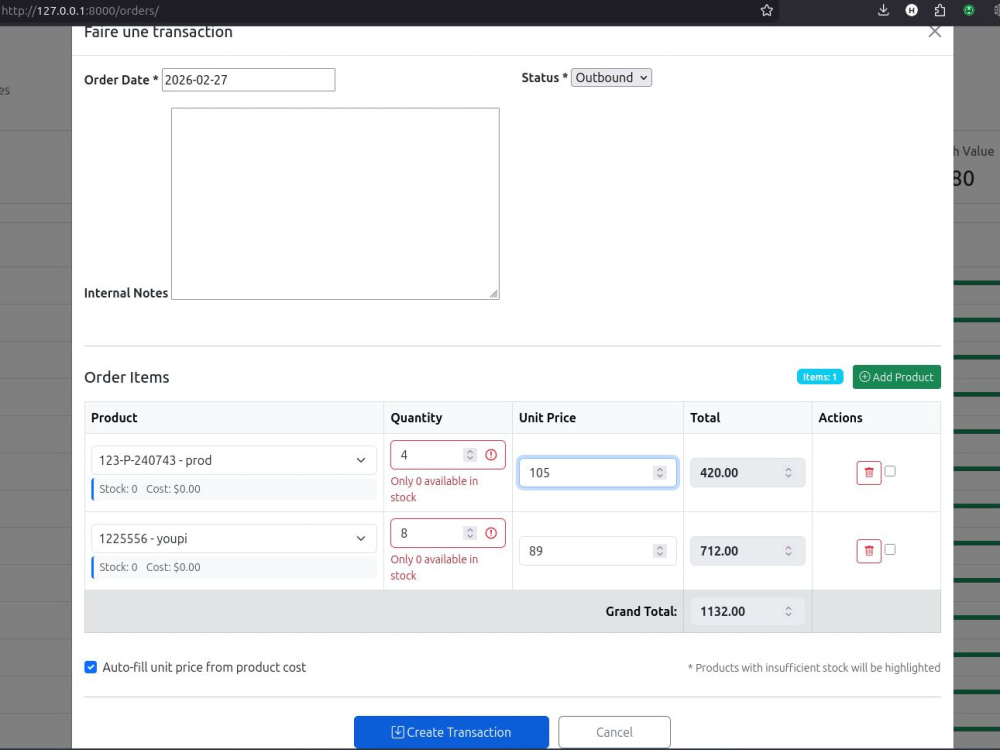Click the green extension icon in toolbar
The height and width of the screenshot is (750, 1000).
969,10
